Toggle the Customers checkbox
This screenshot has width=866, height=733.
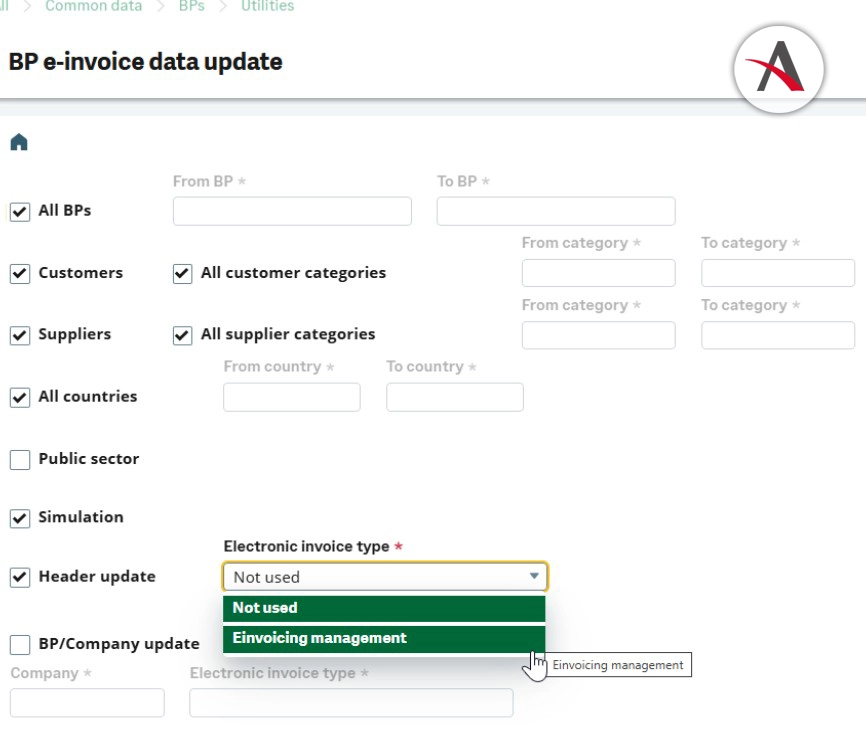pos(20,274)
